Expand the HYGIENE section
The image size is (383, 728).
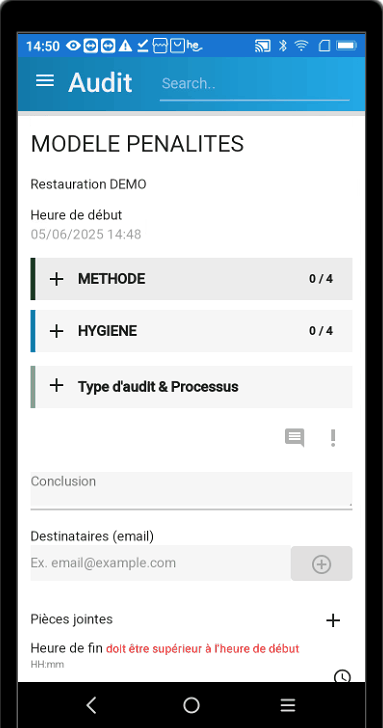click(x=191, y=331)
